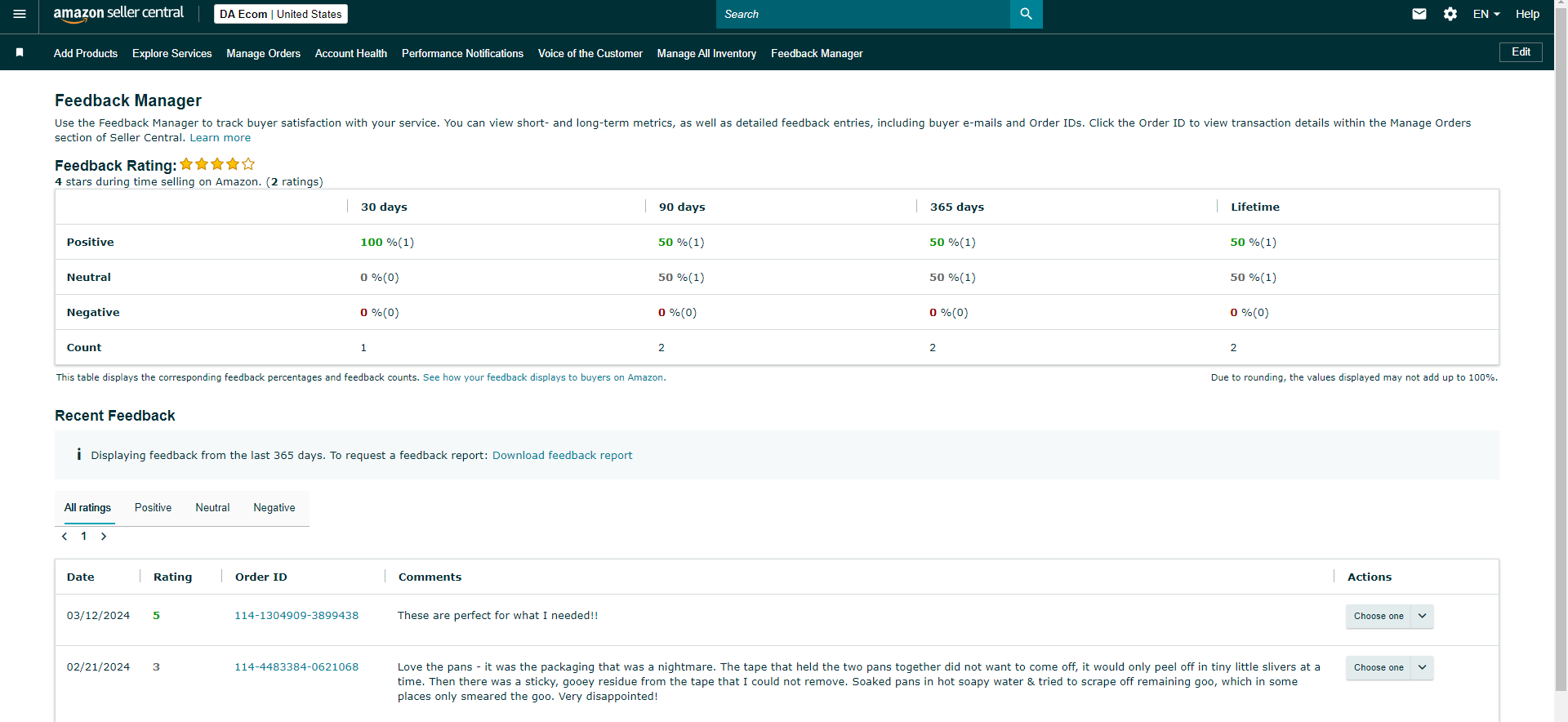The image size is (1568, 722).
Task: Open the EN language dropdown
Action: point(1486,14)
